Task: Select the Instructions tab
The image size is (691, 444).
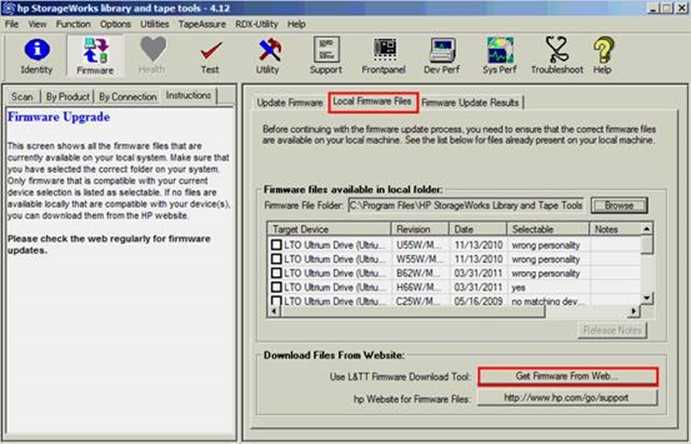Action: tap(189, 95)
